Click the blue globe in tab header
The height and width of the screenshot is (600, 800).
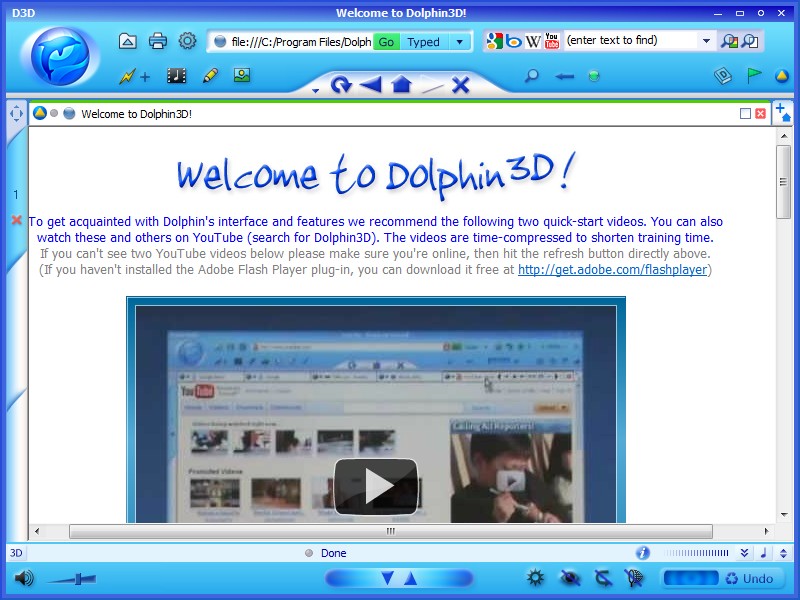tap(69, 113)
